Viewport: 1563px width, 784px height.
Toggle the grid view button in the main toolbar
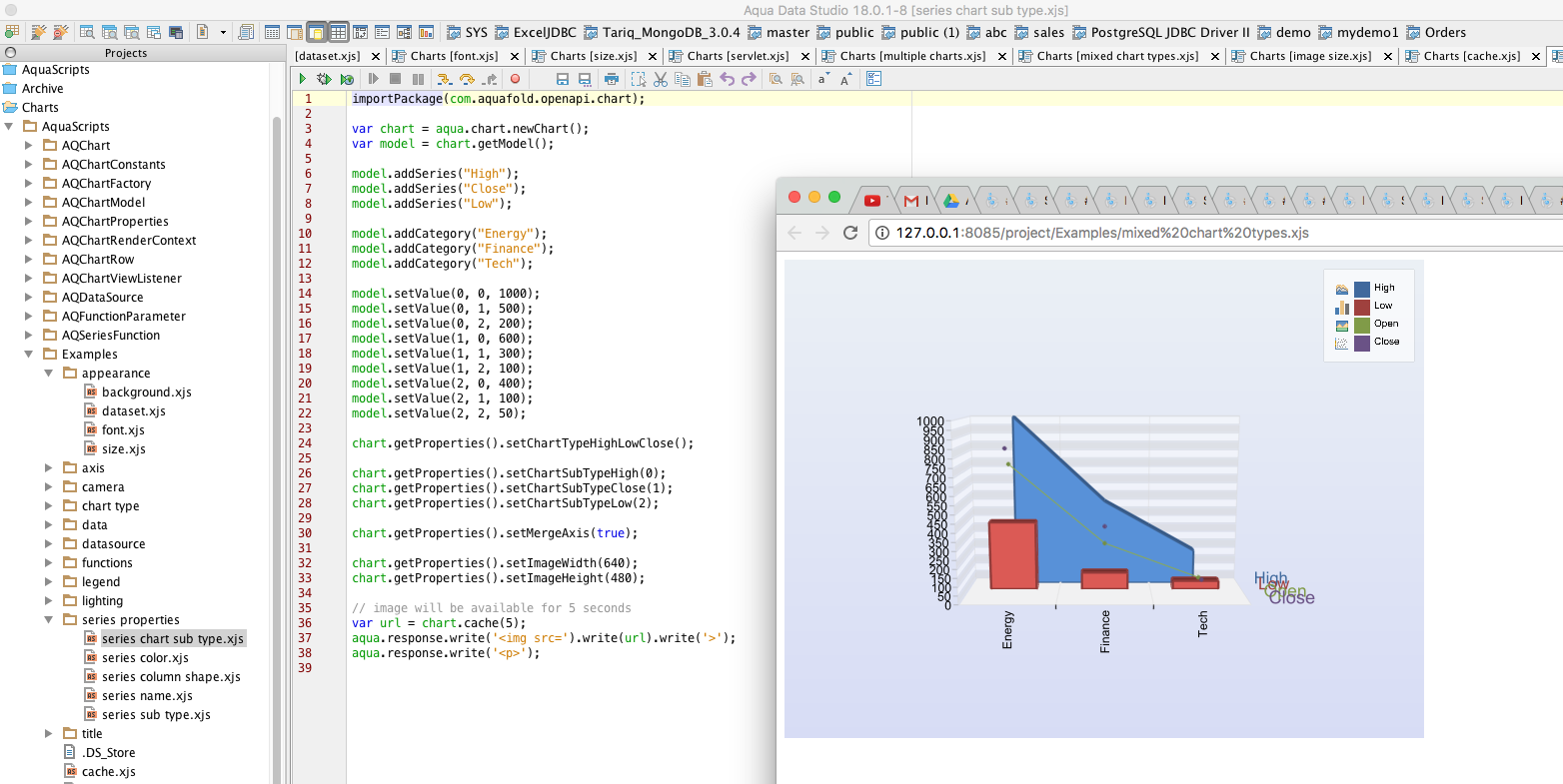coord(339,32)
